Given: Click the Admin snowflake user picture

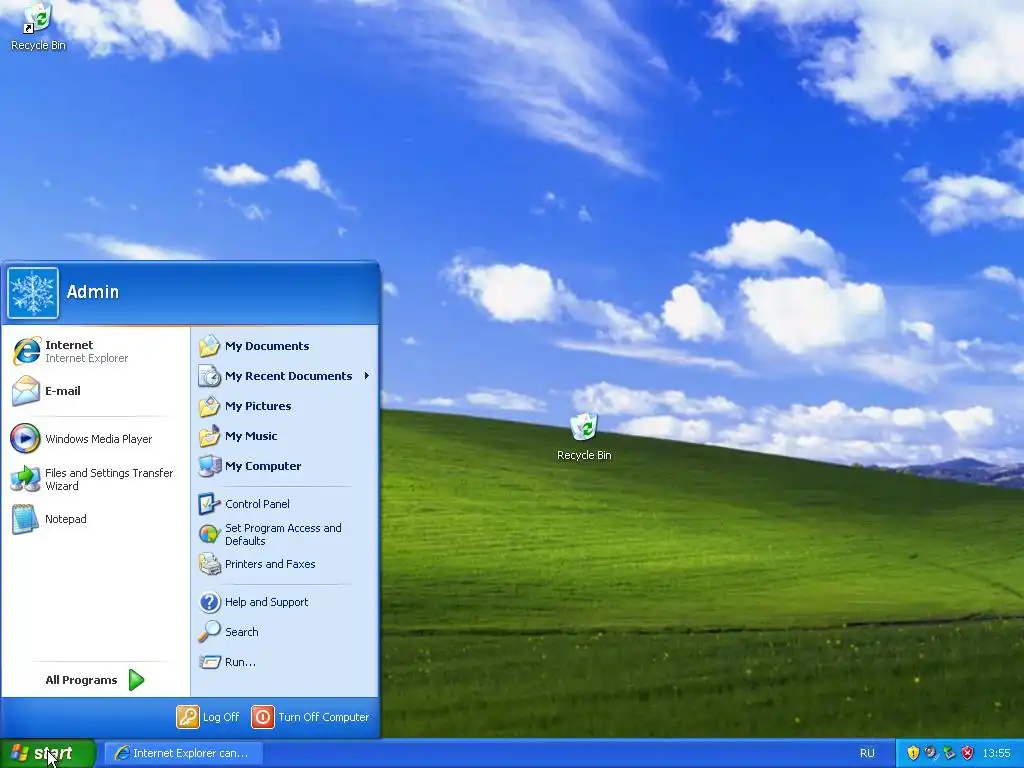Looking at the screenshot, I should (x=33, y=293).
